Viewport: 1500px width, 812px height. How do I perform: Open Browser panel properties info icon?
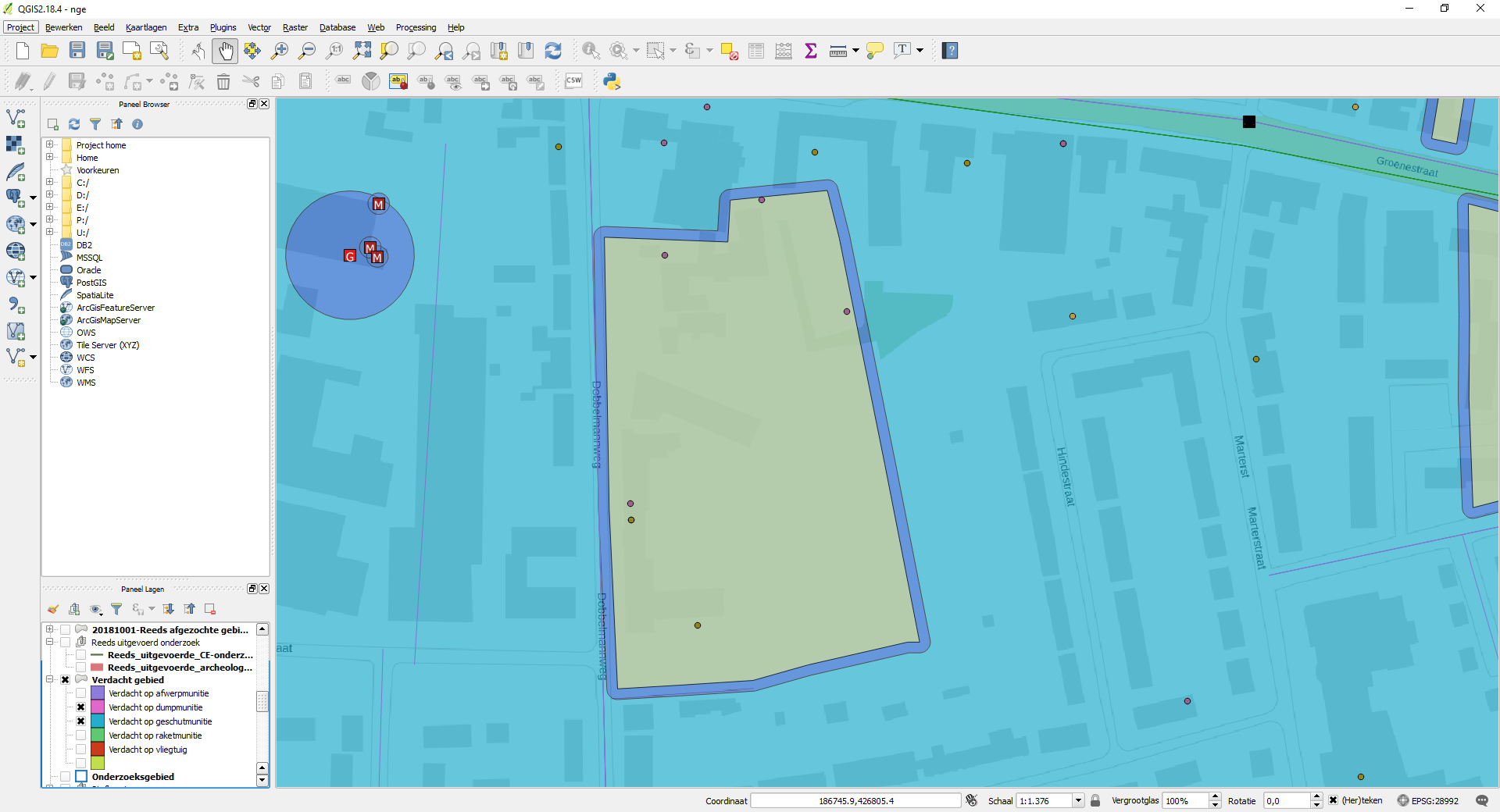(137, 124)
